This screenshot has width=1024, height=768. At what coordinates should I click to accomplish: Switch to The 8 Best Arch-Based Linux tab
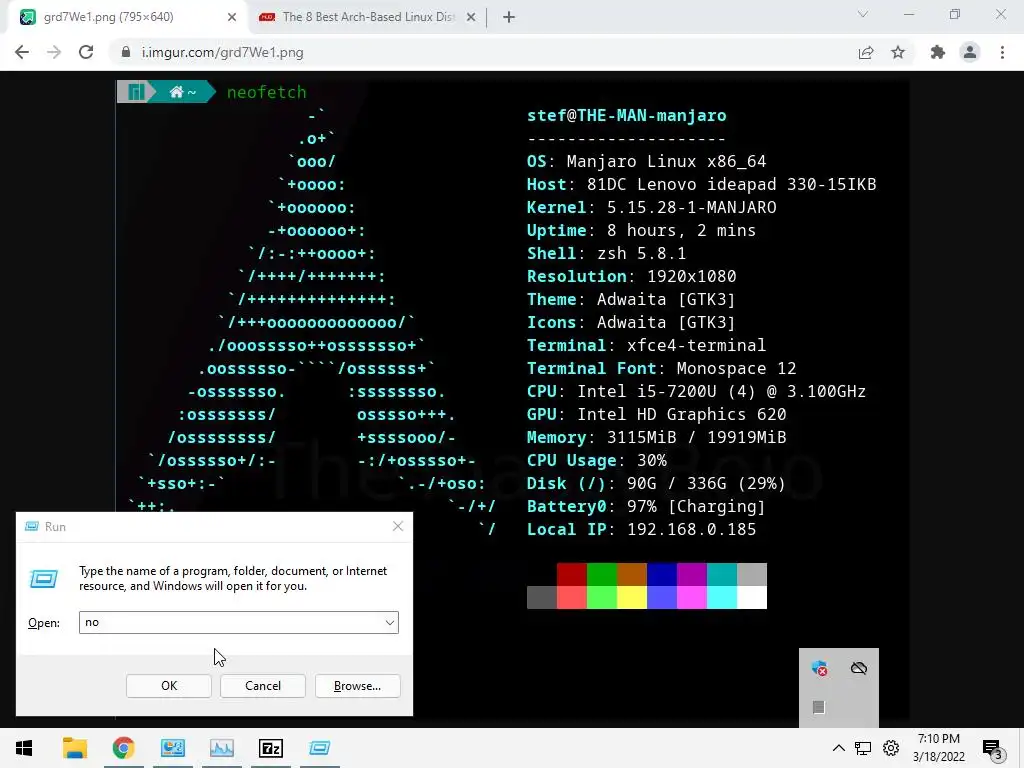coord(368,17)
